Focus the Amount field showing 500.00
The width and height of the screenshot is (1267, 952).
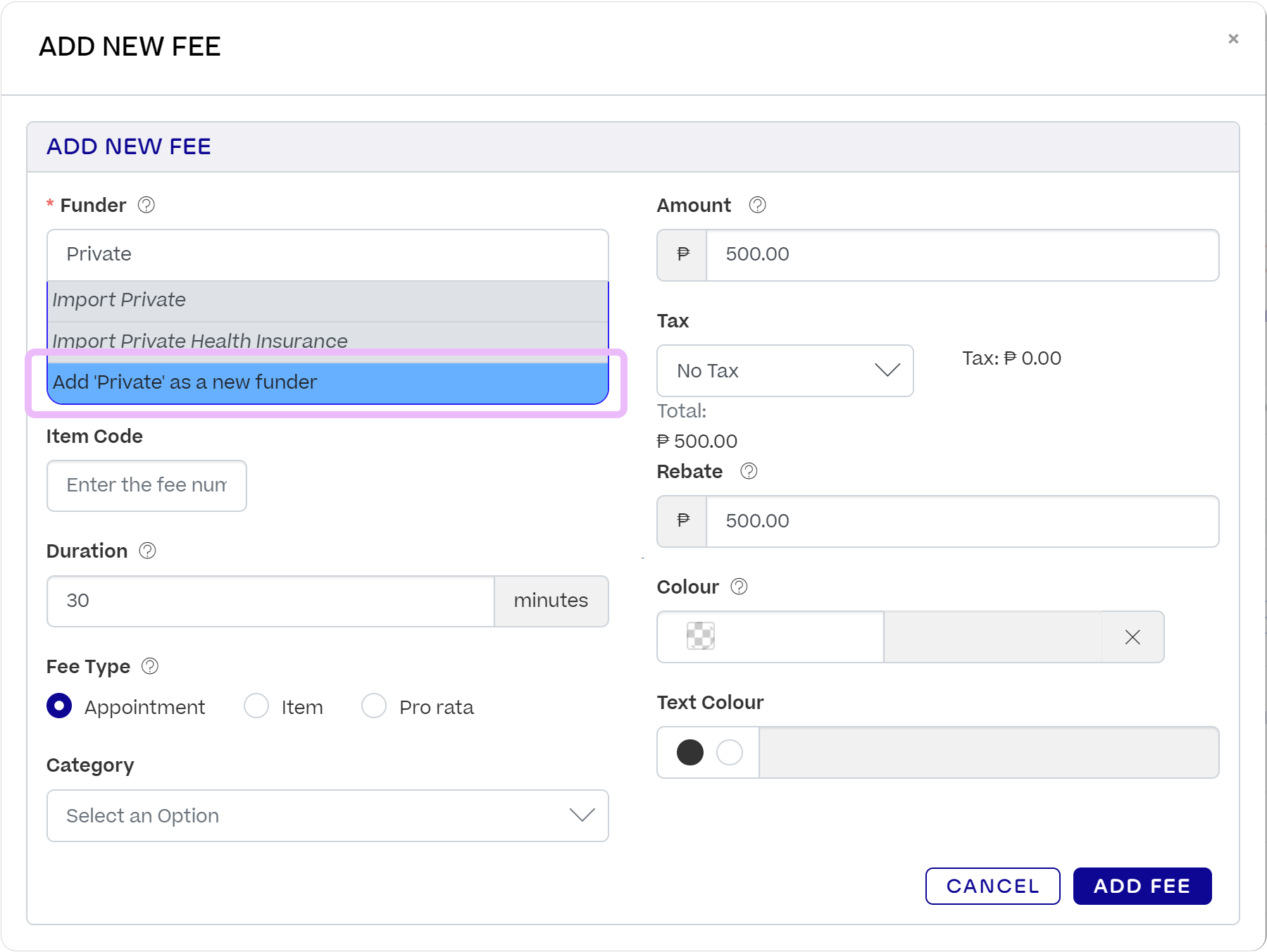962,255
